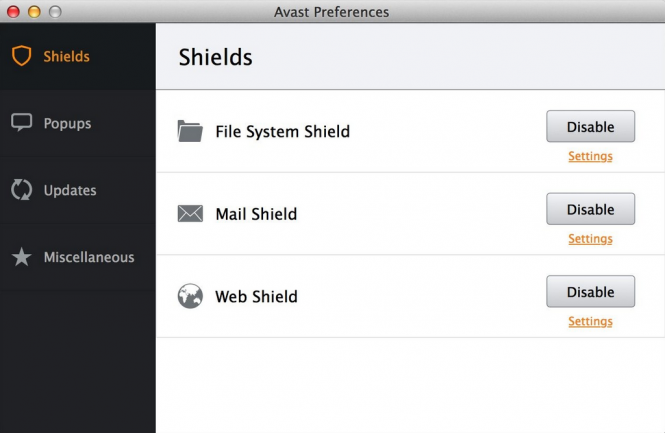Disable the File System Shield
This screenshot has height=433, width=665.
590,126
